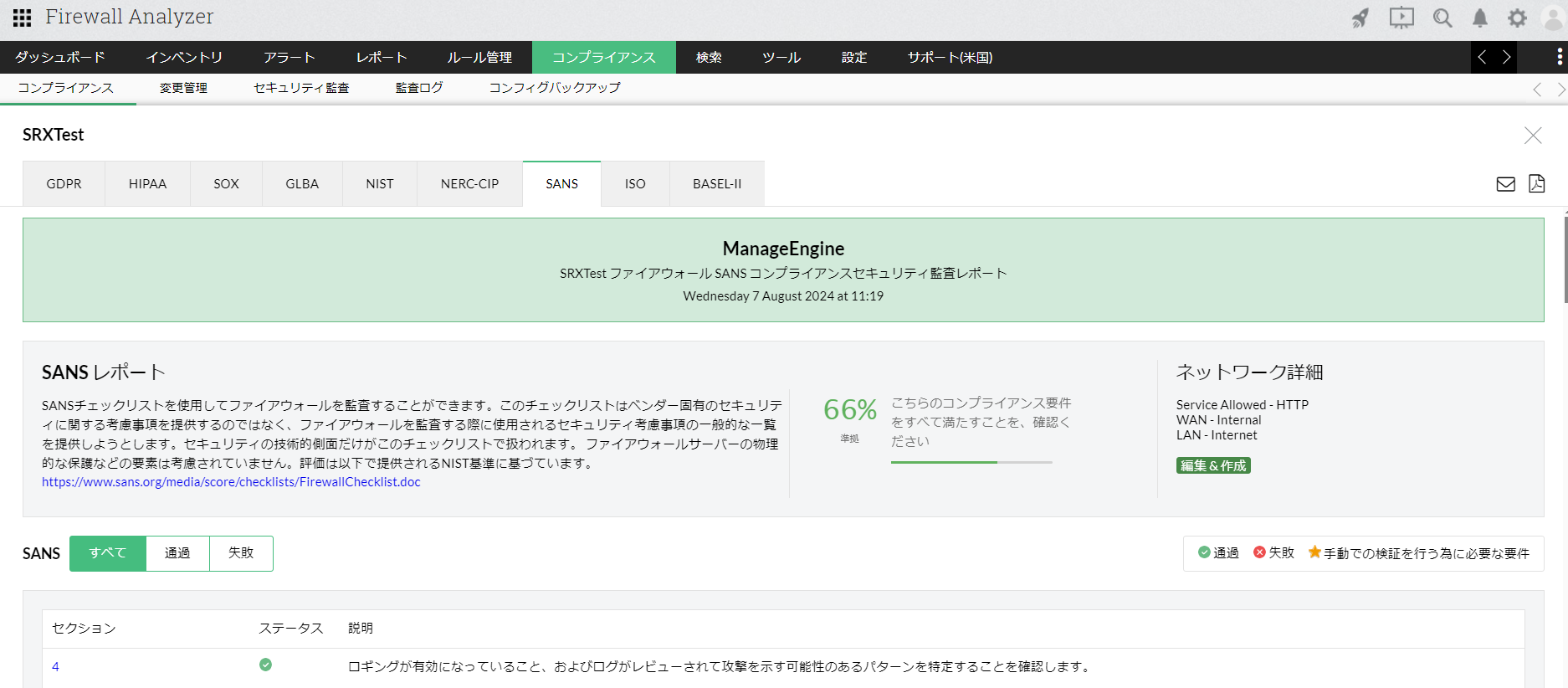Click the green passed status icon for section 4
Viewport: 1568px width, 688px height.
tap(265, 665)
